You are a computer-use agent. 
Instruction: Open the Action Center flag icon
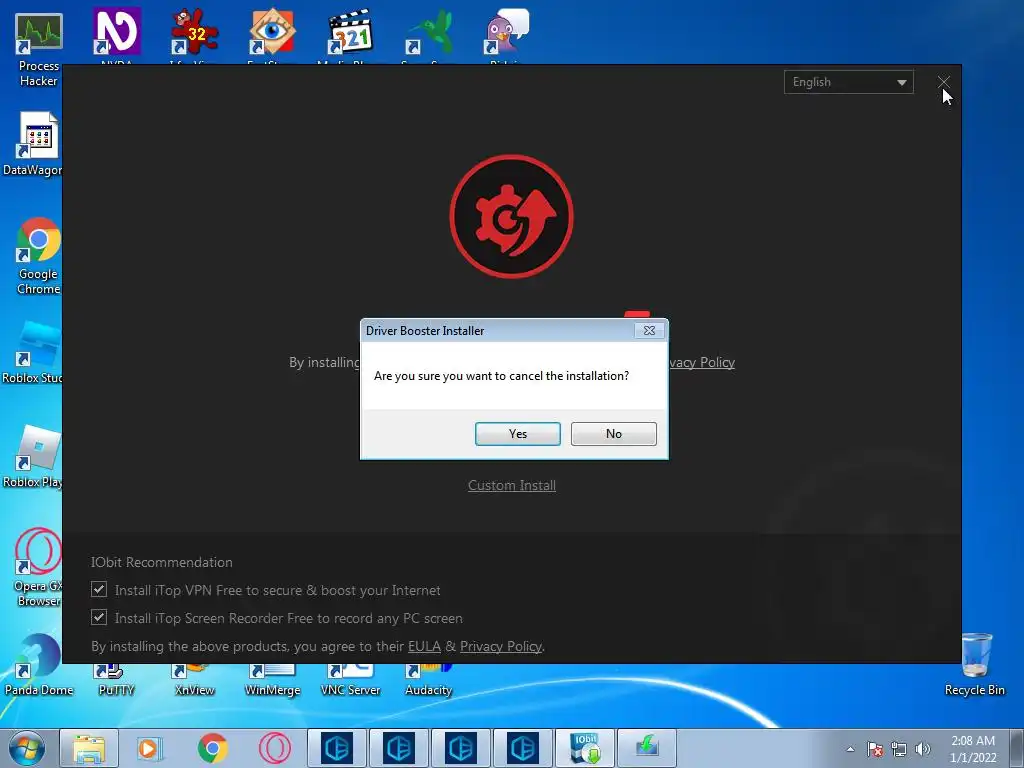(875, 749)
